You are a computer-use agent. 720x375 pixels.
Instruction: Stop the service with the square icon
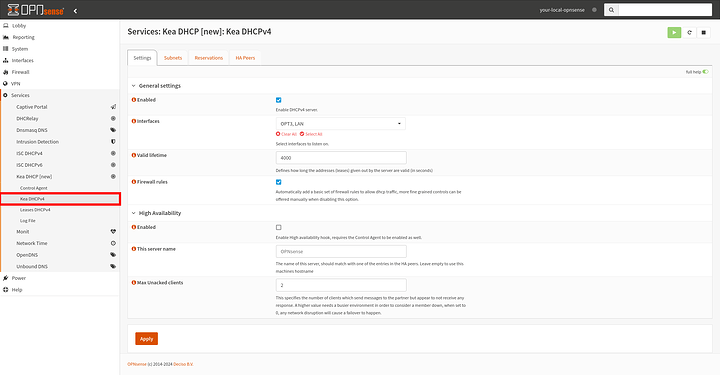click(703, 33)
